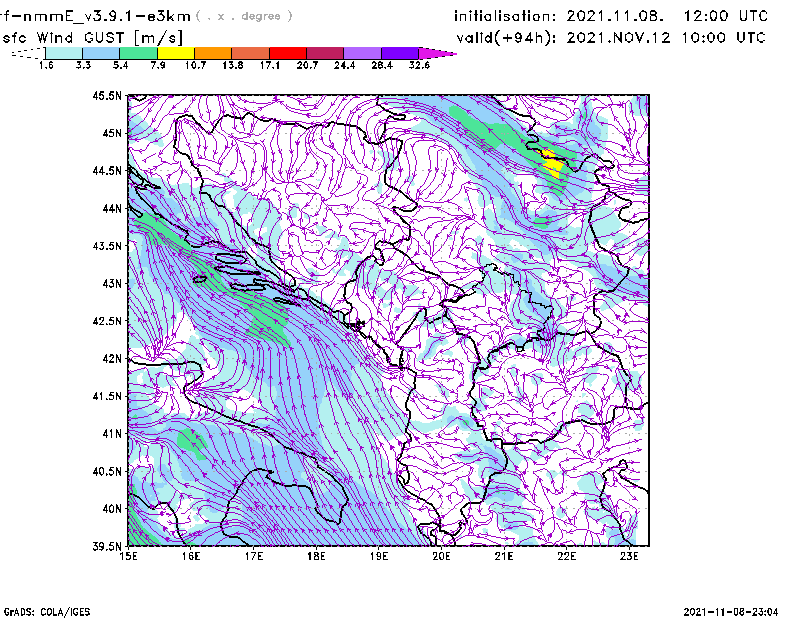The image size is (800, 618).
Task: Click the "initialisation: 2021.11.08. 12:00 UTC" line
Action: [x=611, y=16]
